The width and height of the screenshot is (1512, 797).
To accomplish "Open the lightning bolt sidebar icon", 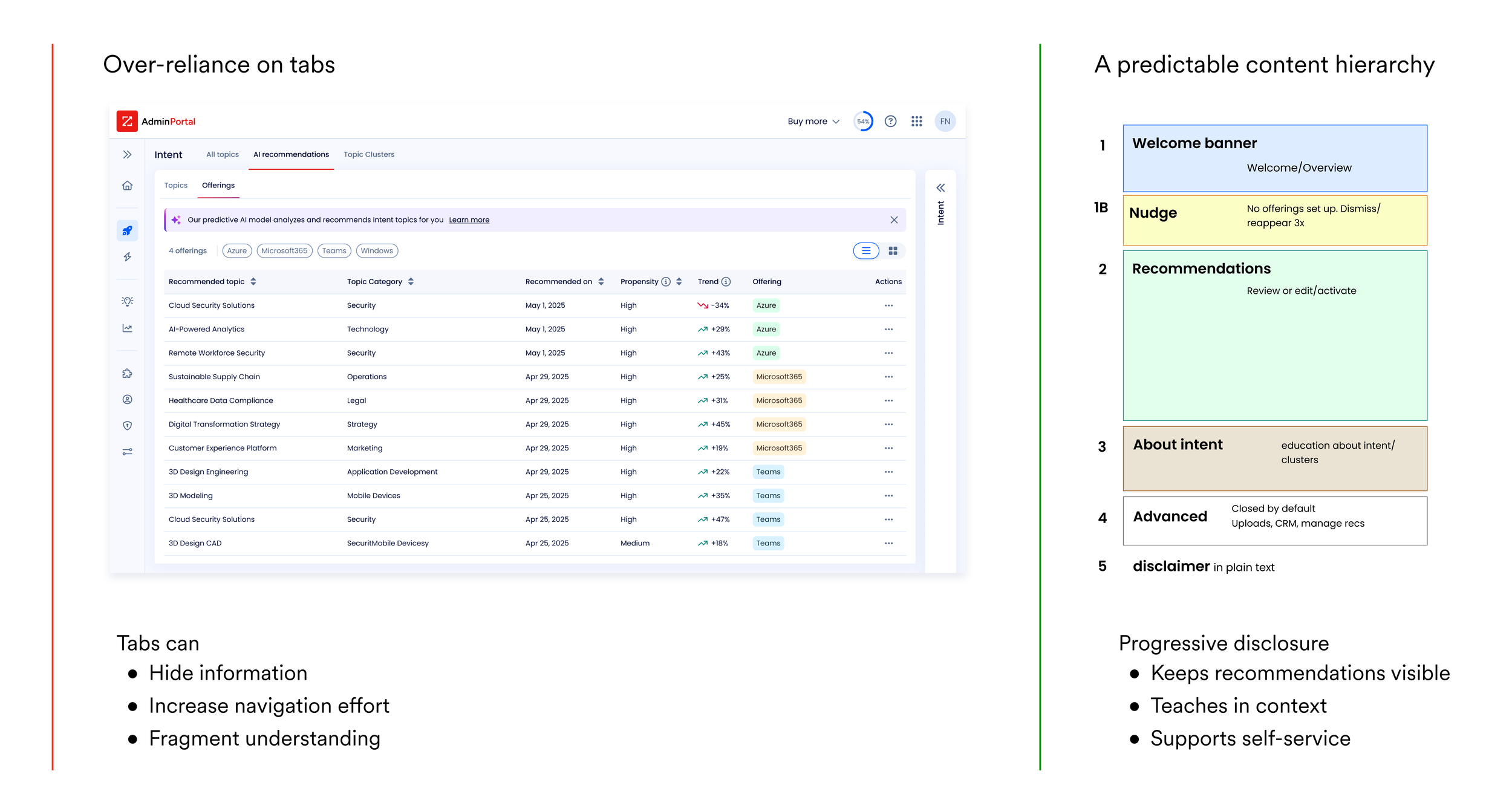I will [127, 257].
